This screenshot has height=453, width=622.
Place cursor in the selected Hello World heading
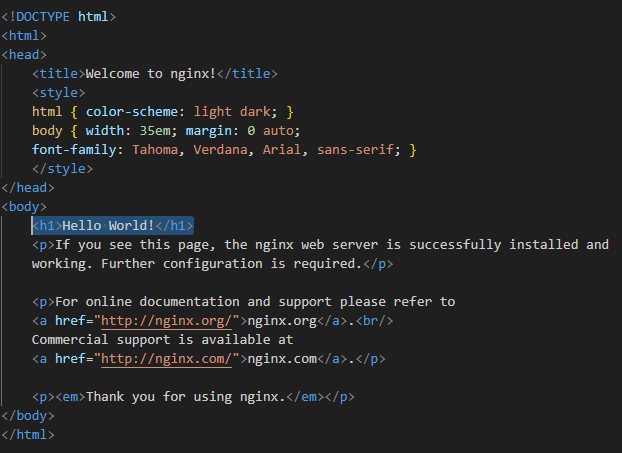113,226
